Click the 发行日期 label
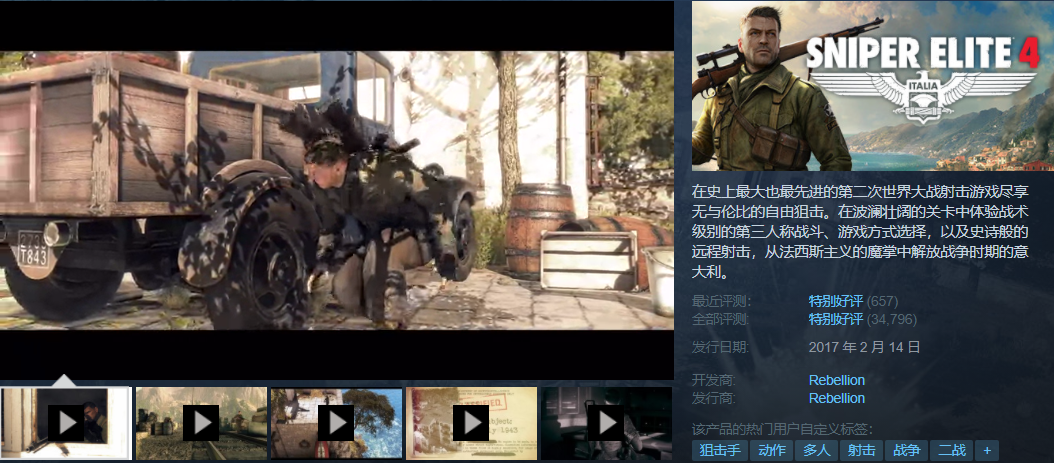The image size is (1054, 463). point(721,347)
